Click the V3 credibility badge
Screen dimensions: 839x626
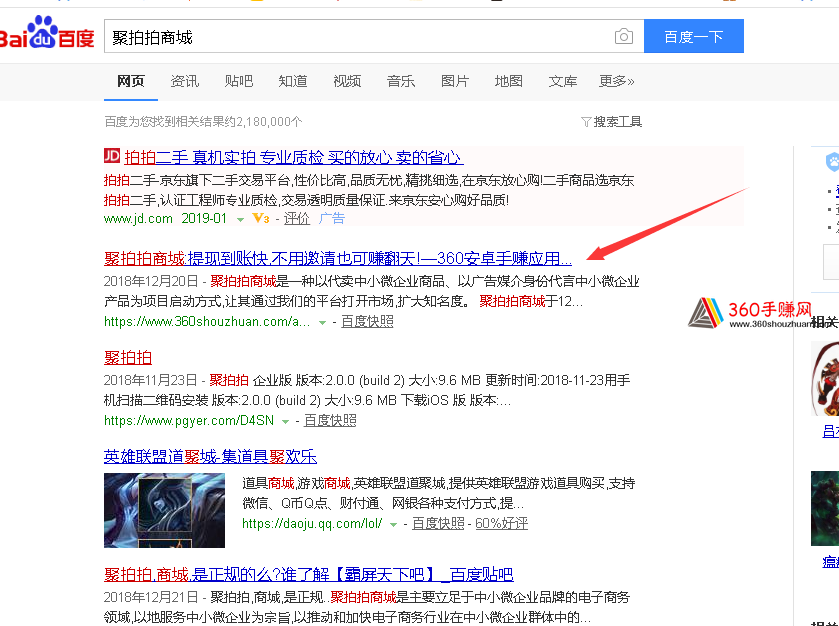(261, 218)
